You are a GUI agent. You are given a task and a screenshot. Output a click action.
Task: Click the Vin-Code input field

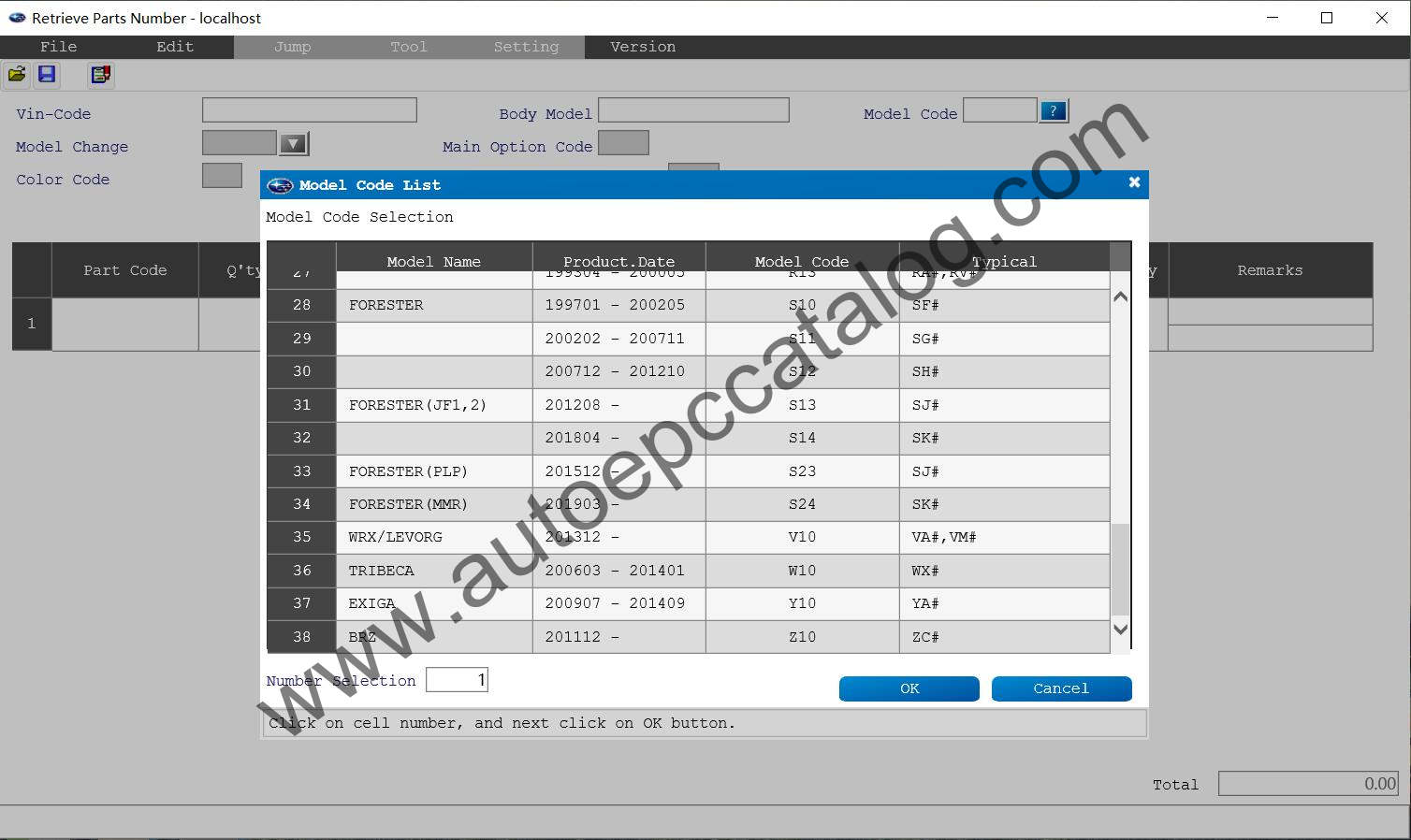309,110
